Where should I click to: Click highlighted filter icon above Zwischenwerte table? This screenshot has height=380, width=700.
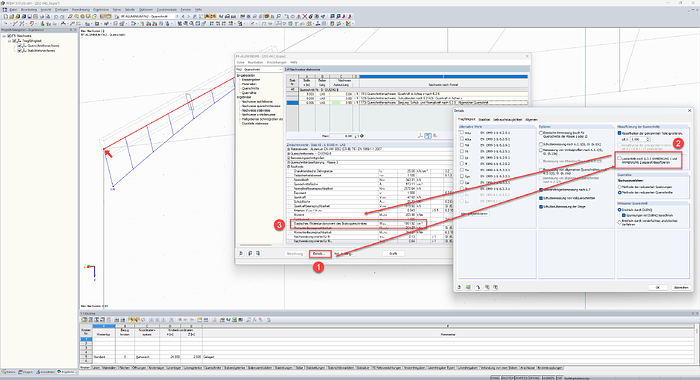[428, 136]
